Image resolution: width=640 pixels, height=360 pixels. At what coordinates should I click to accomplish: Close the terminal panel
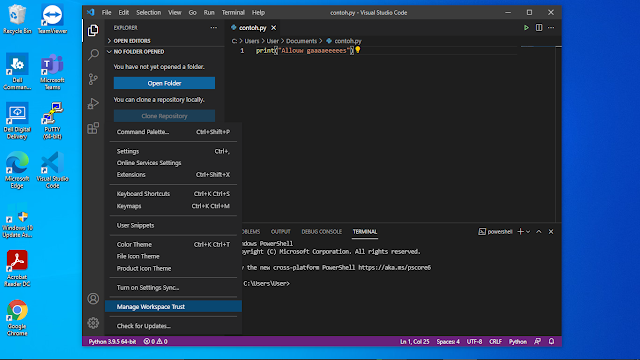click(x=551, y=231)
